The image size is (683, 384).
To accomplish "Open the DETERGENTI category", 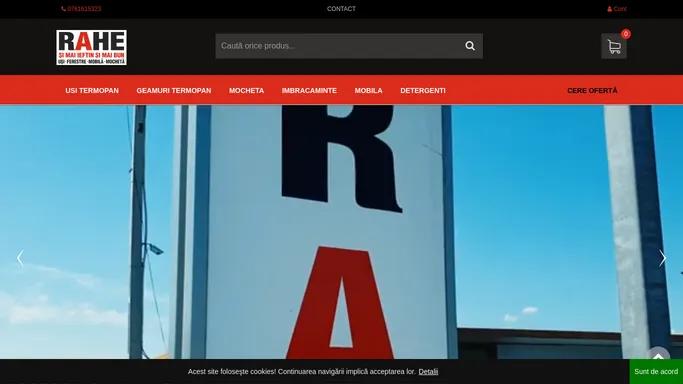I will click(423, 91).
